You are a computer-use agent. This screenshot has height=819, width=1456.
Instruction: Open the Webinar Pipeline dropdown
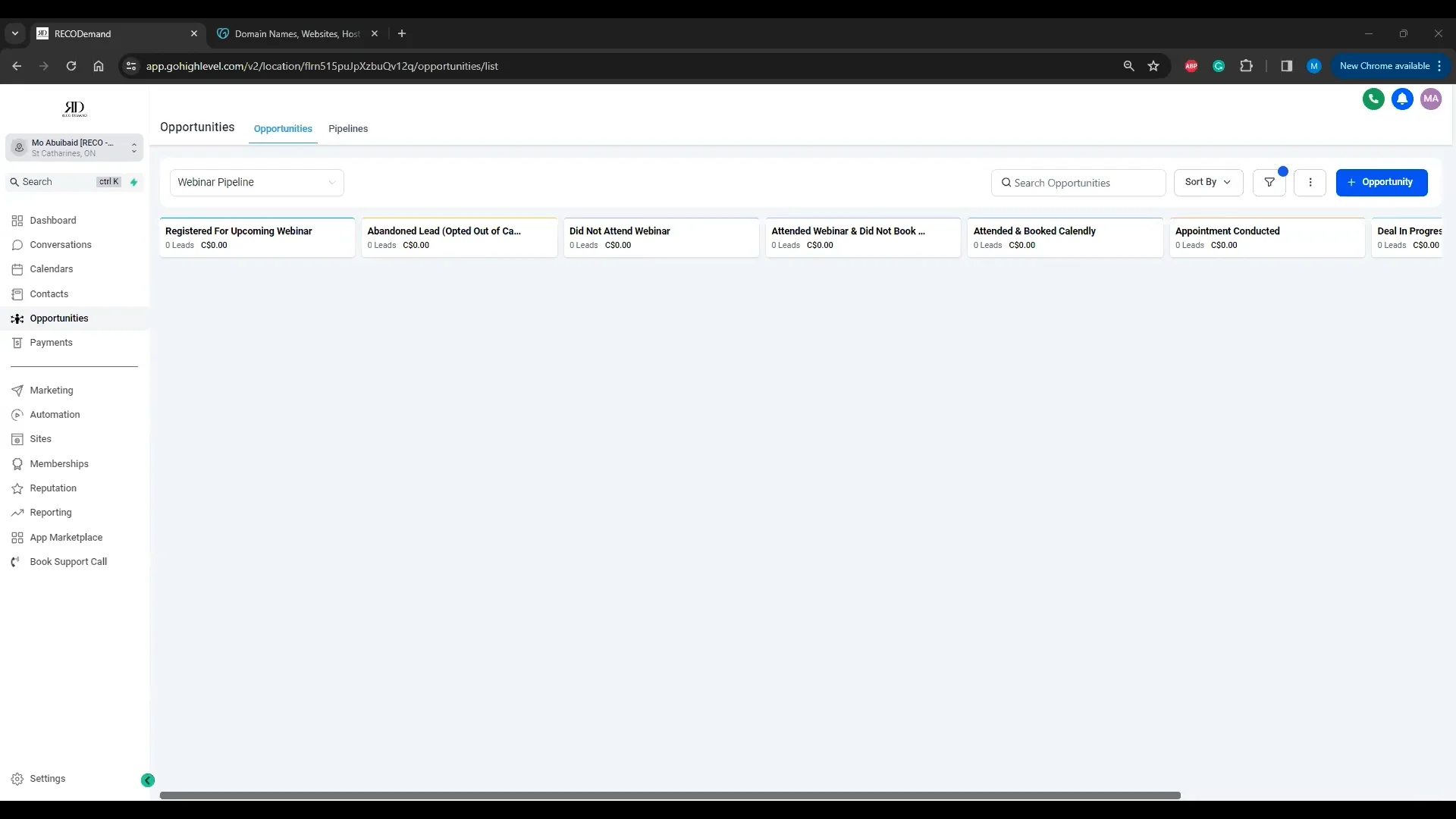tap(257, 182)
